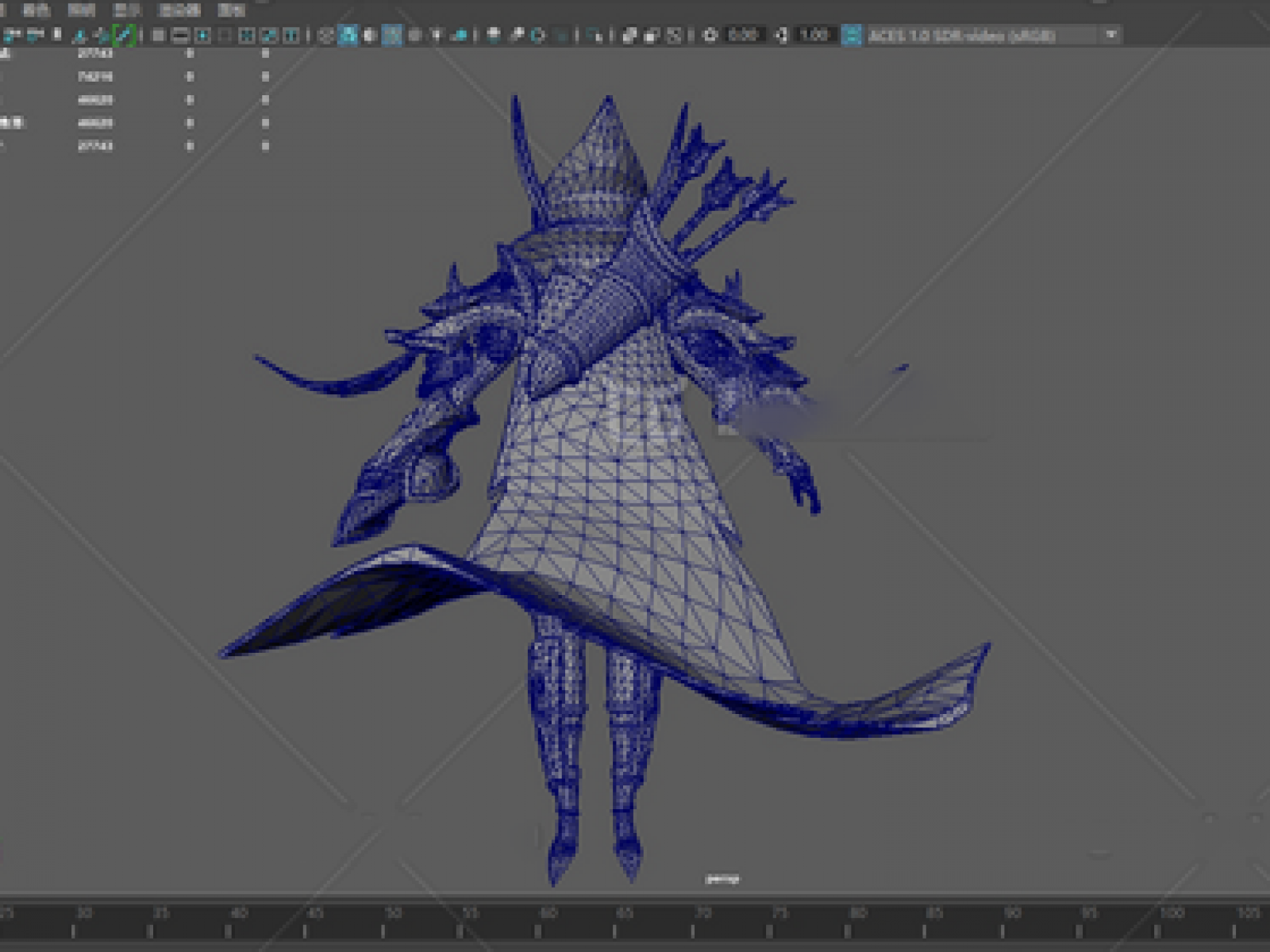Click frame 70 on the time slider
The height and width of the screenshot is (952, 1270).
click(x=703, y=913)
